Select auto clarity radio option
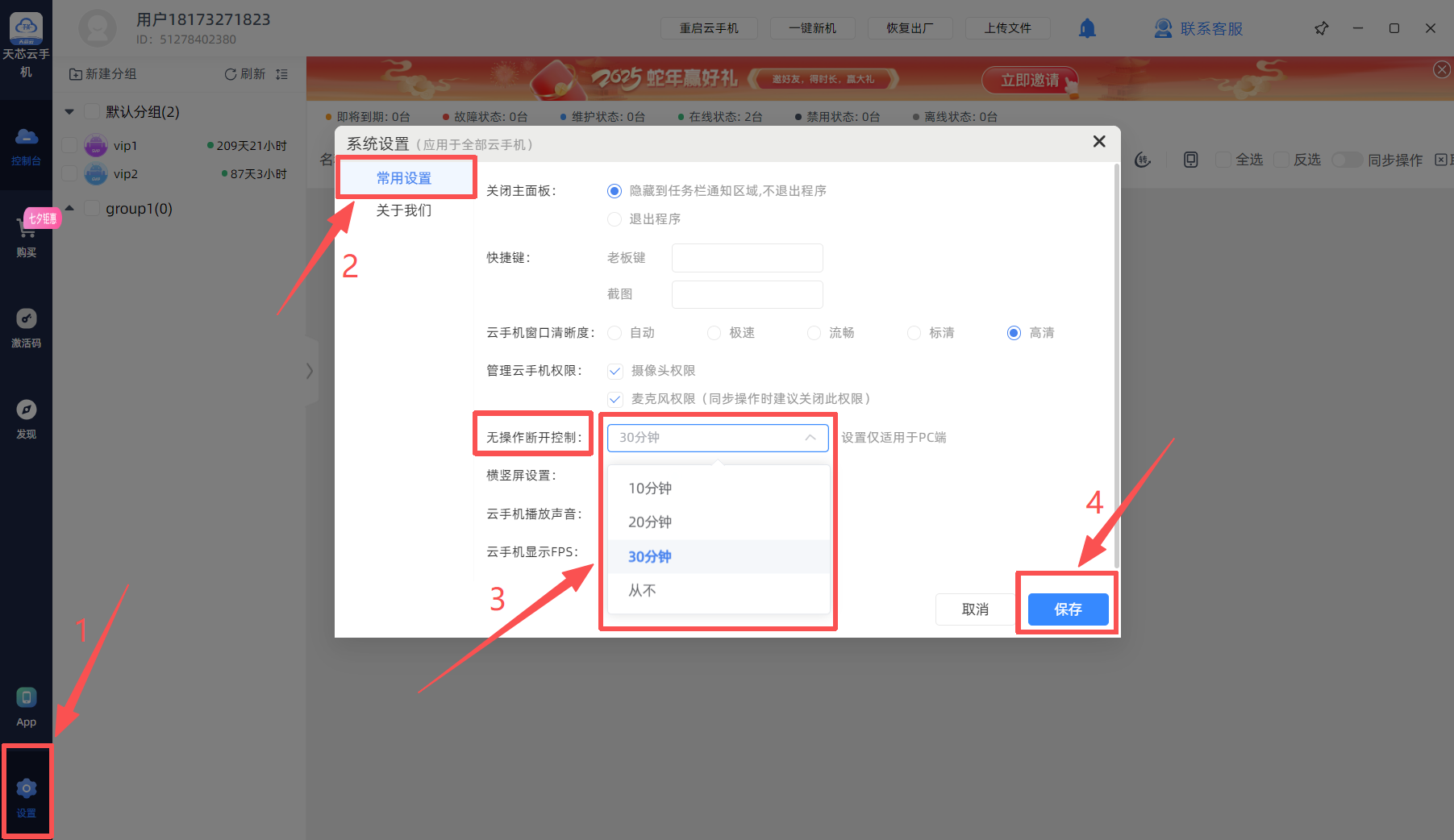 coord(615,333)
